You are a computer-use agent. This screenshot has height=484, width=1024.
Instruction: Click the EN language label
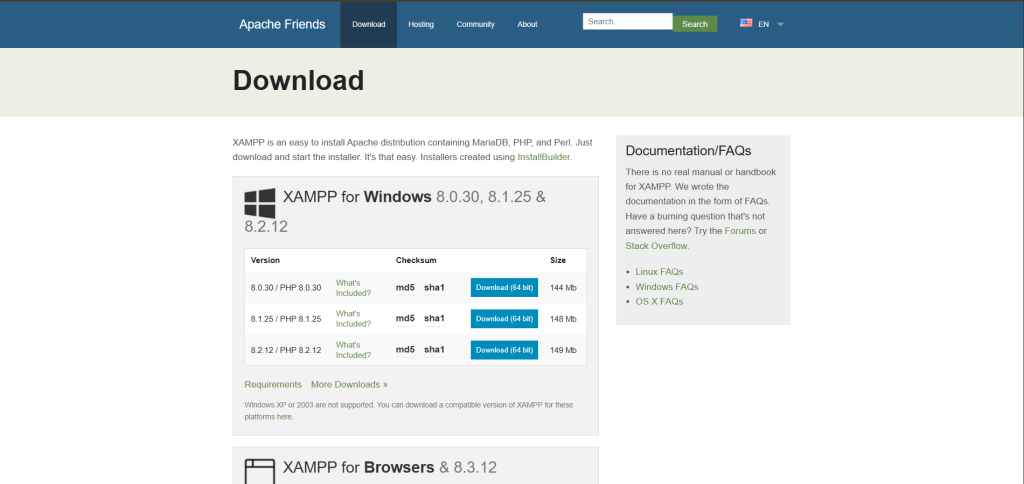coord(763,24)
